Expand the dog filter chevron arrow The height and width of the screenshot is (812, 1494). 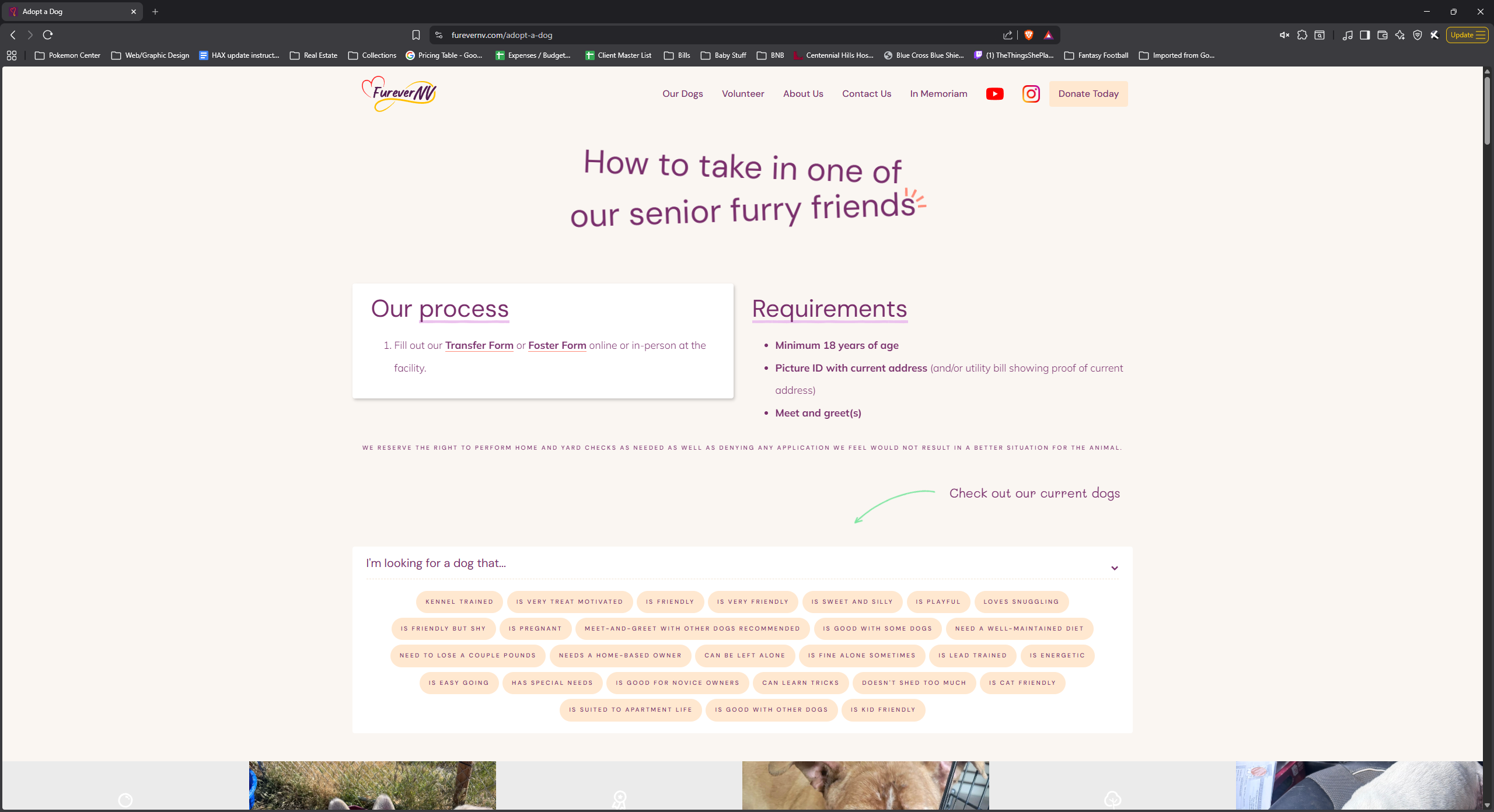click(1114, 568)
